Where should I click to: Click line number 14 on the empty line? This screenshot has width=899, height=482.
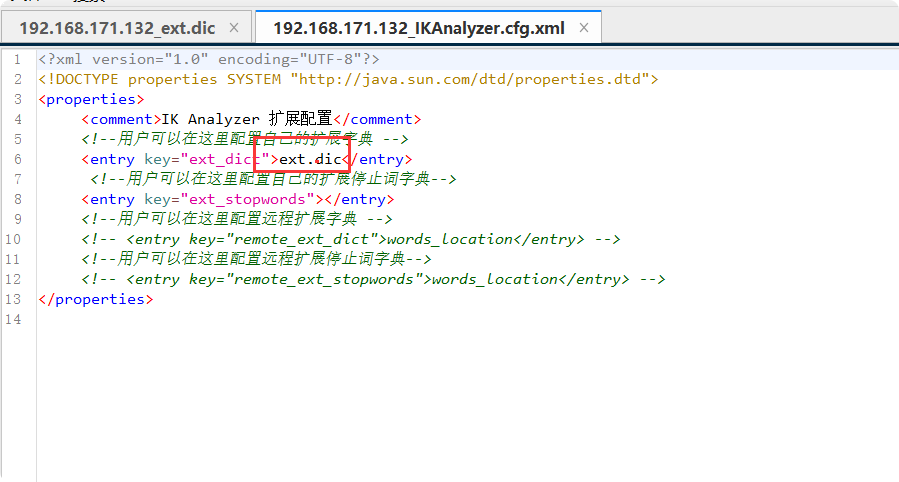(x=13, y=319)
